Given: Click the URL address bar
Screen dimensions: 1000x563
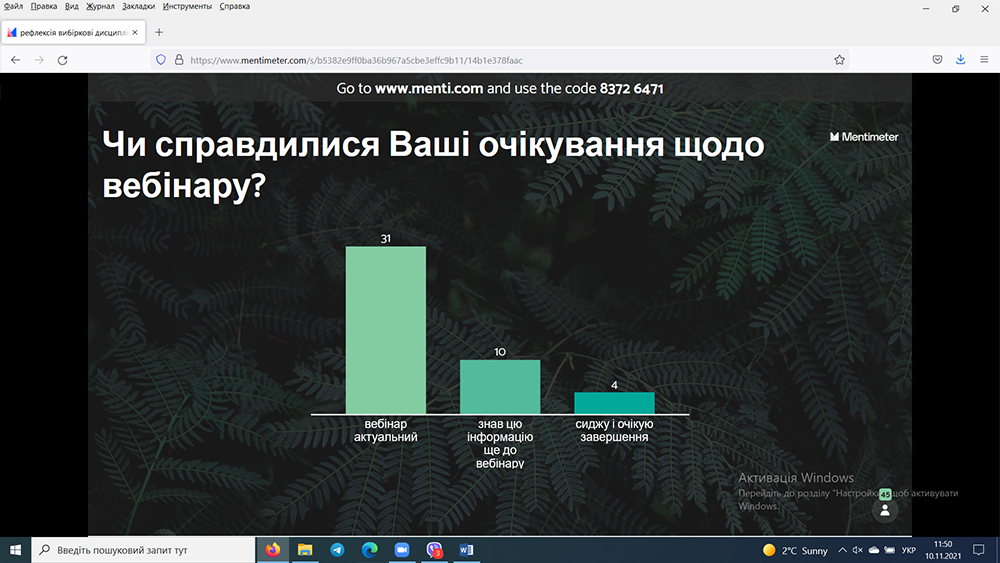Looking at the screenshot, I should click(x=500, y=60).
